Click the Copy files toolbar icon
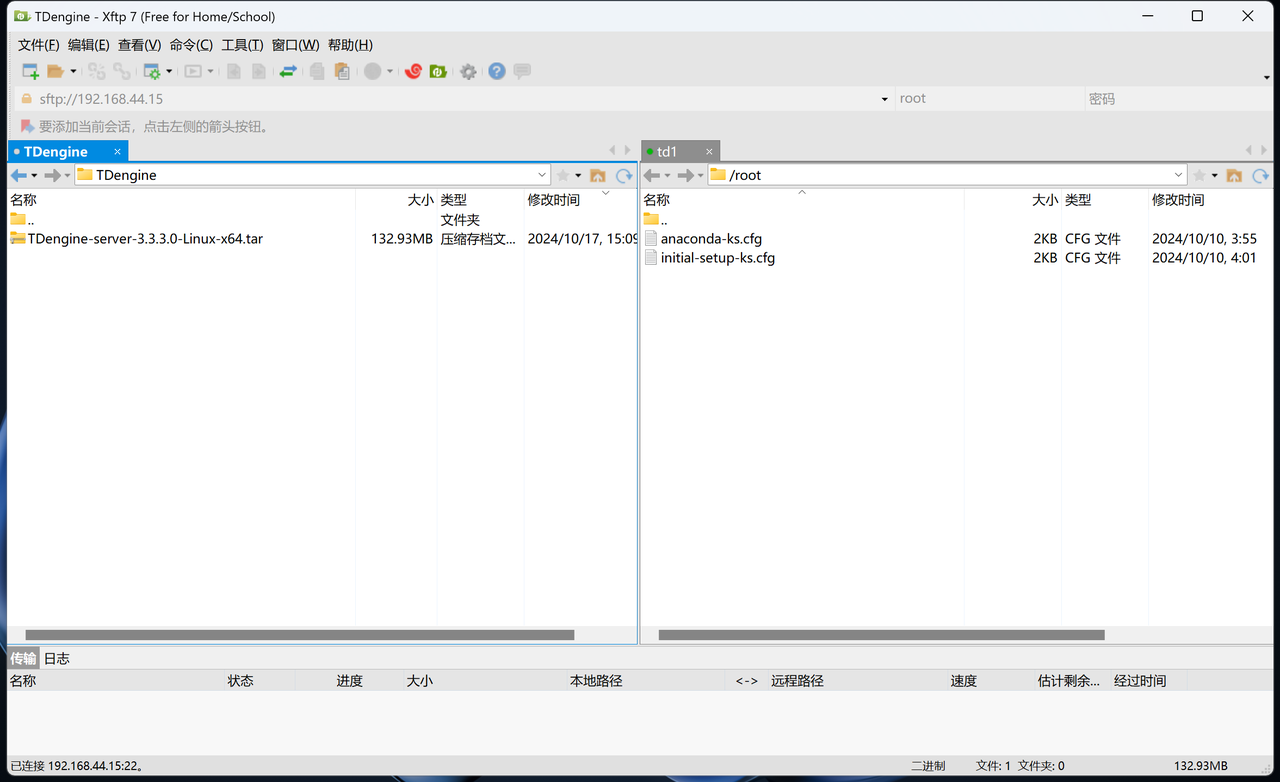The image size is (1280, 782). tap(318, 71)
